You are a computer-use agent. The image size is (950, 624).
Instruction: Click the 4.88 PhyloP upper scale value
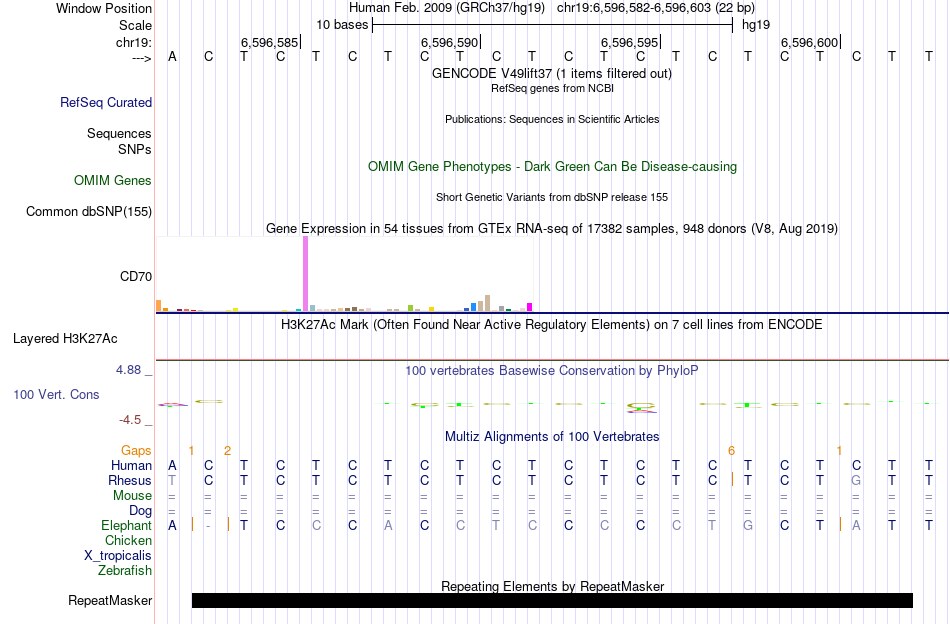click(128, 370)
